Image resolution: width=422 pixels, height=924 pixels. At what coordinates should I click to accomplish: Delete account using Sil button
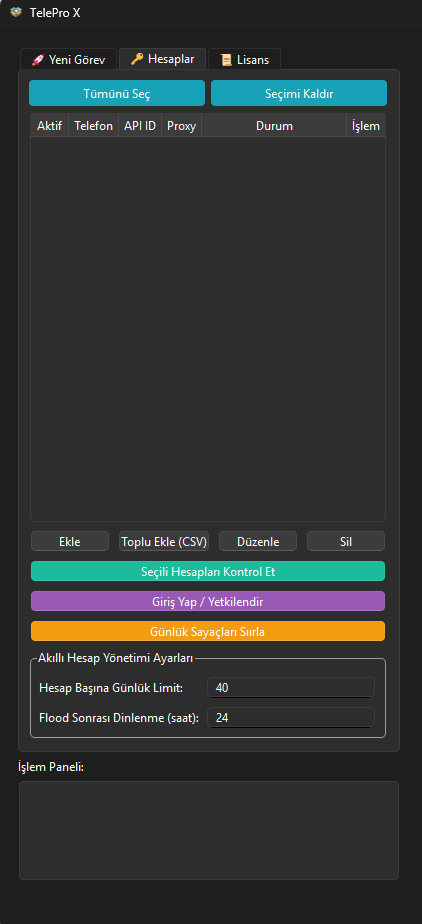pyautogui.click(x=346, y=542)
